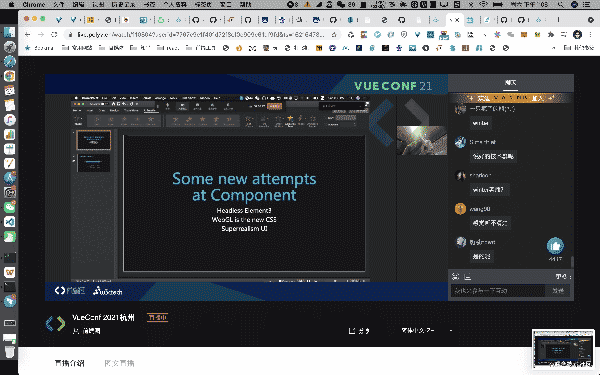Click the speaker camera thumbnail in video
The image size is (600, 375).
point(421,140)
